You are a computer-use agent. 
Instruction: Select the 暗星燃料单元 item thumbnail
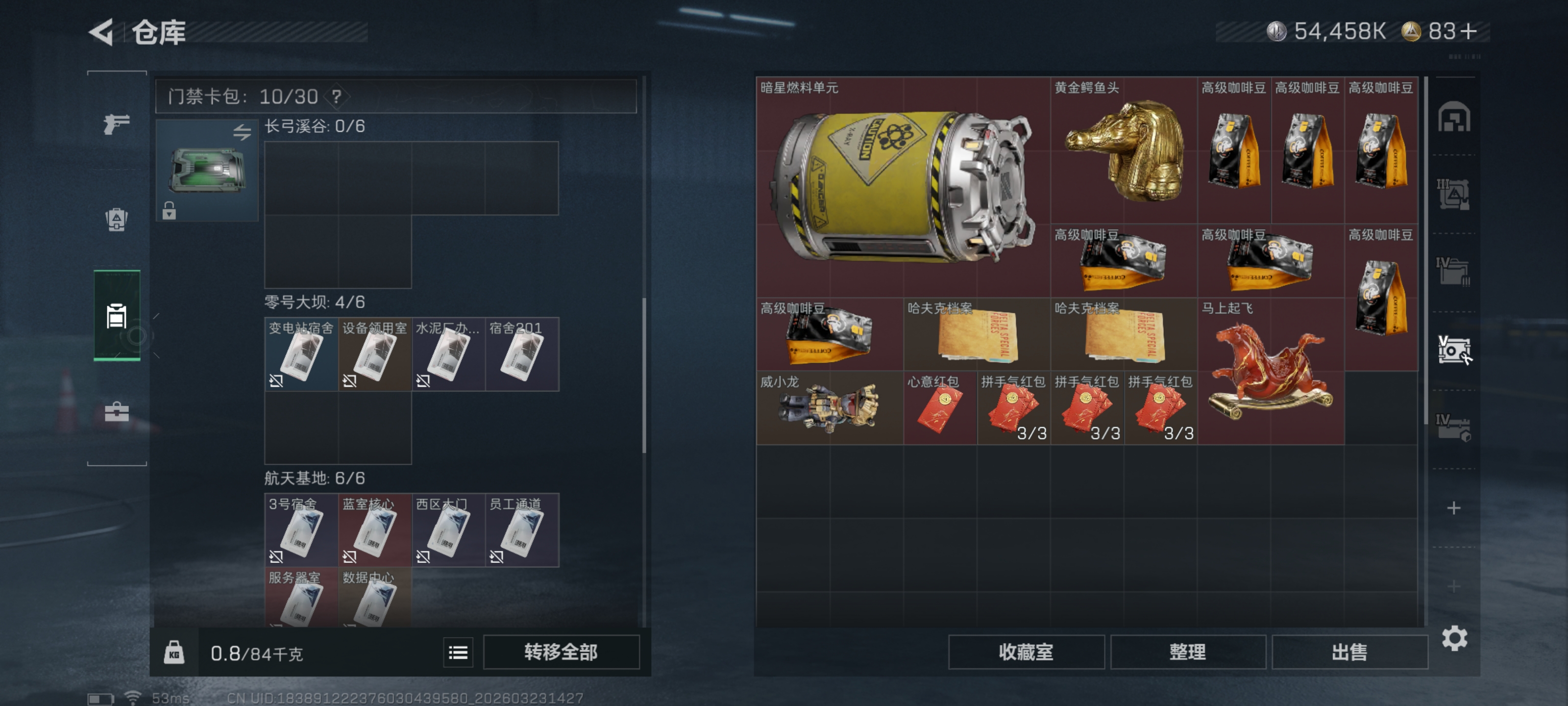903,187
